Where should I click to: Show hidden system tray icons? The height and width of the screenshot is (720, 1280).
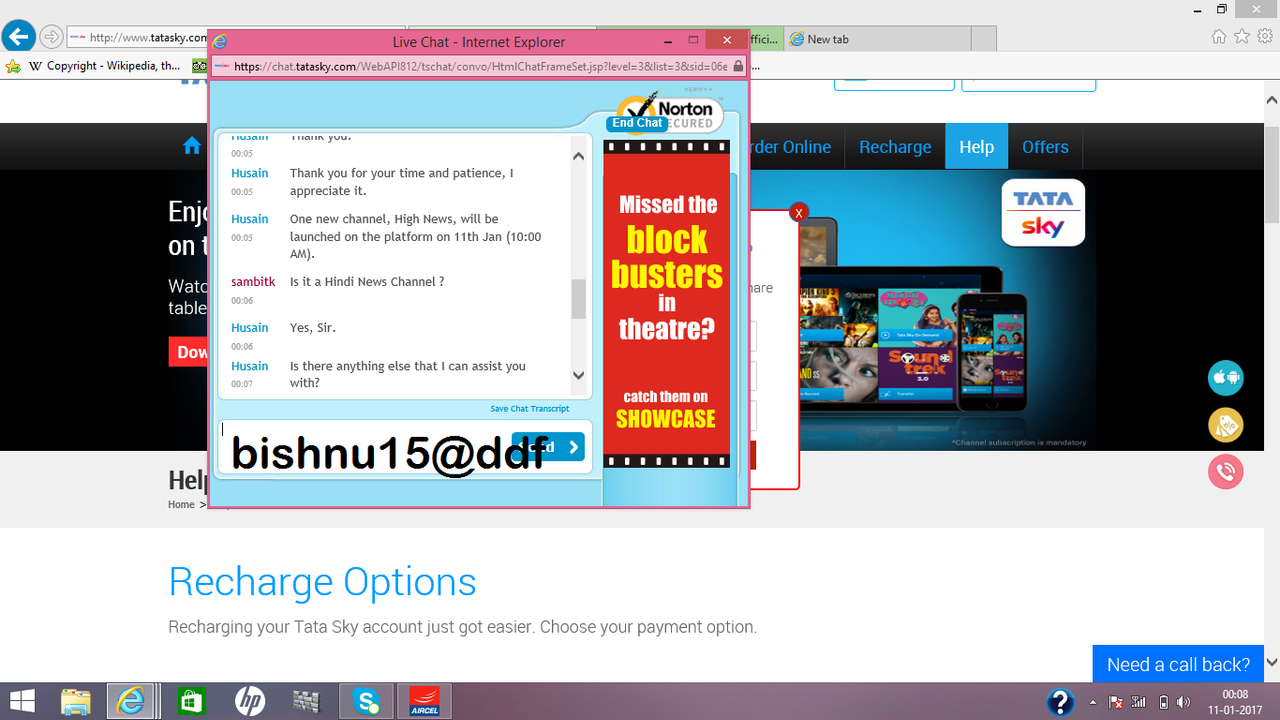click(1092, 702)
